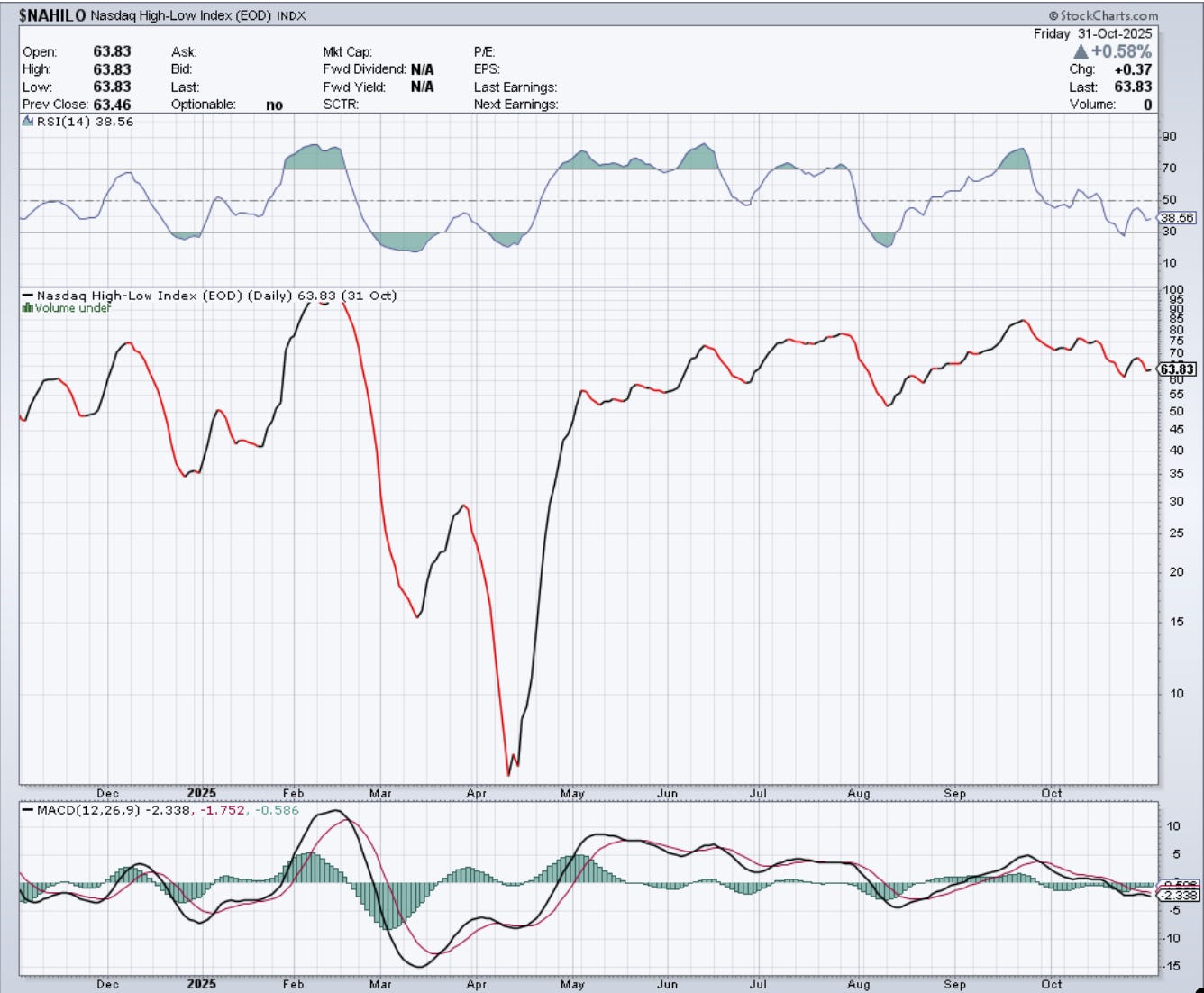Click the 'Volume undef' legend text
The image size is (1204, 993).
[72, 308]
